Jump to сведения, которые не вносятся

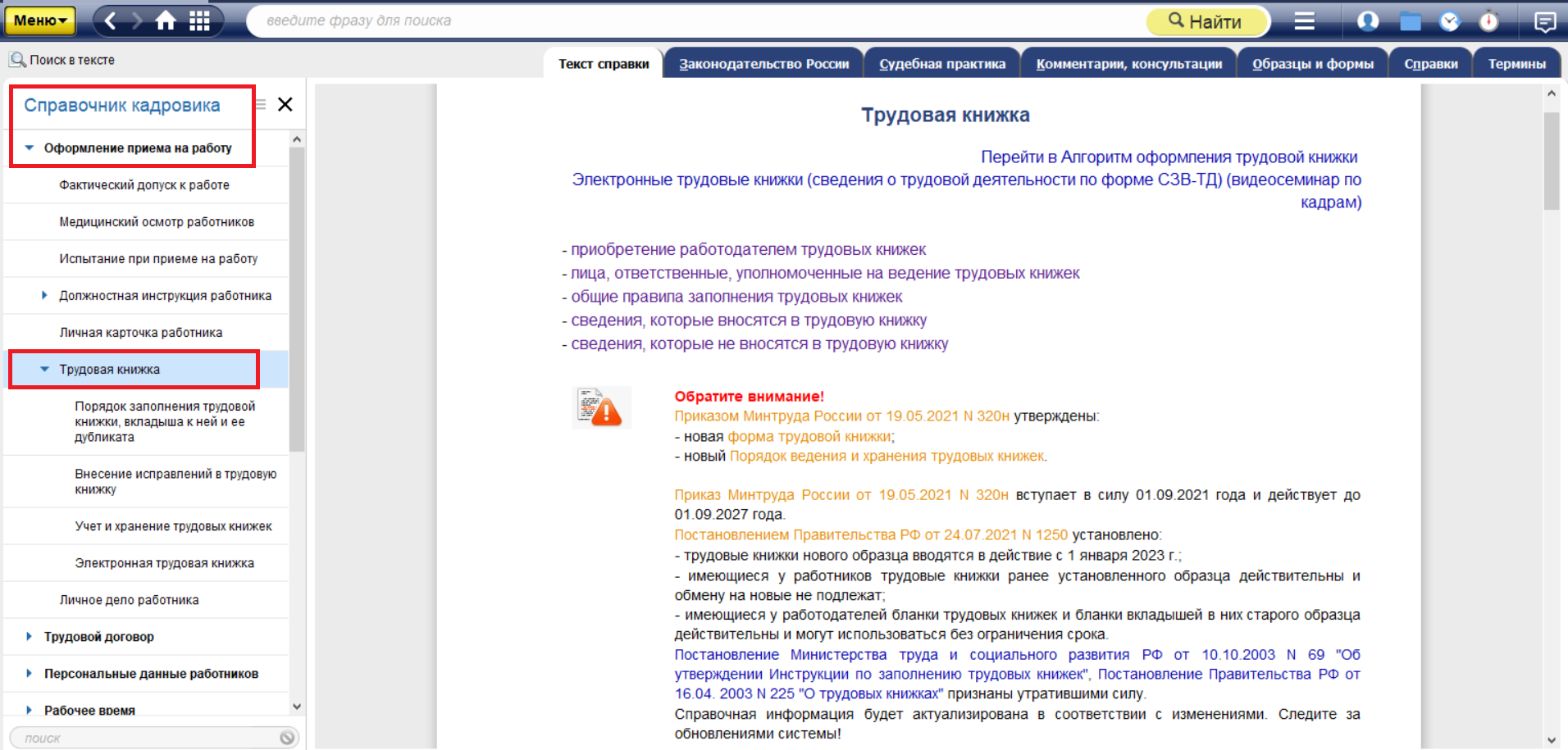coord(759,345)
